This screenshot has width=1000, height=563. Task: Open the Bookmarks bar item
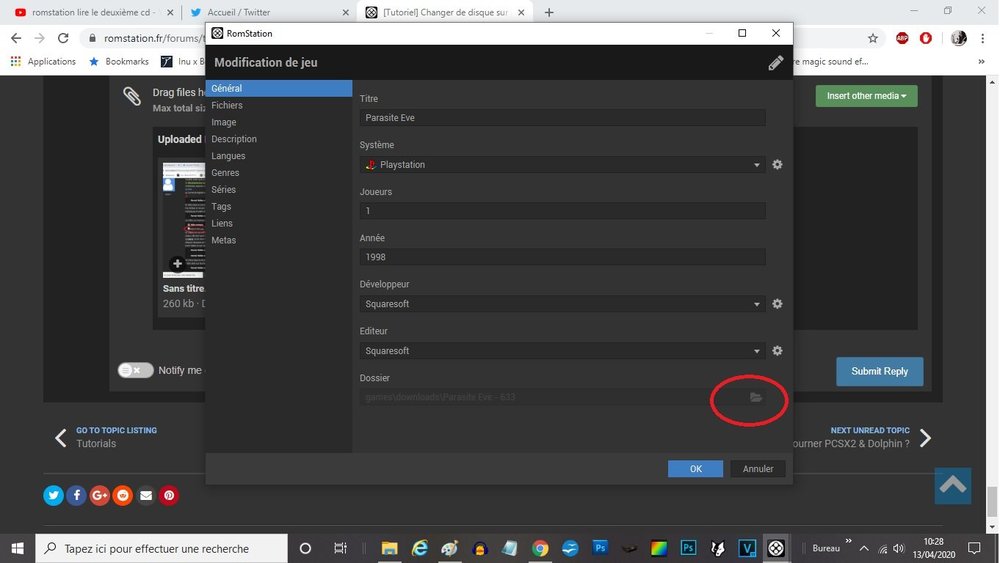(119, 62)
